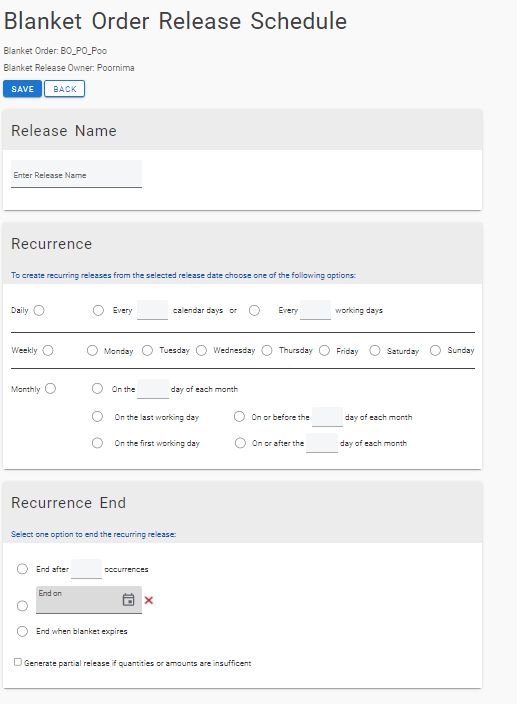Click the BACK button

65,89
